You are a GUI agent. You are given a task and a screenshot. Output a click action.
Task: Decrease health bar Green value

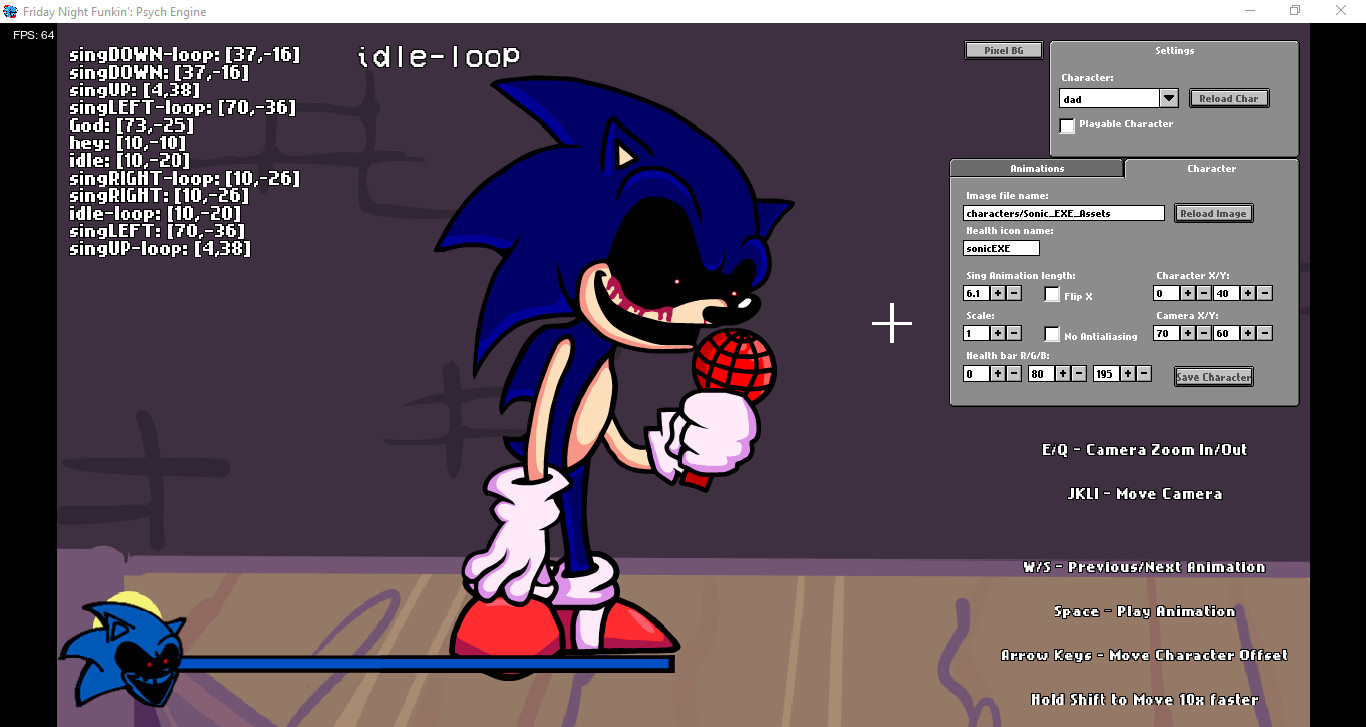click(x=1079, y=373)
